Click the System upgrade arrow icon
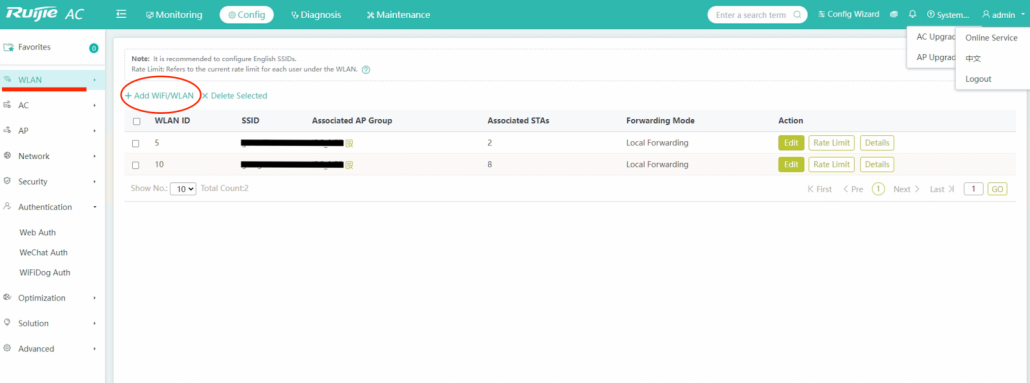1030x383 pixels. (931, 14)
